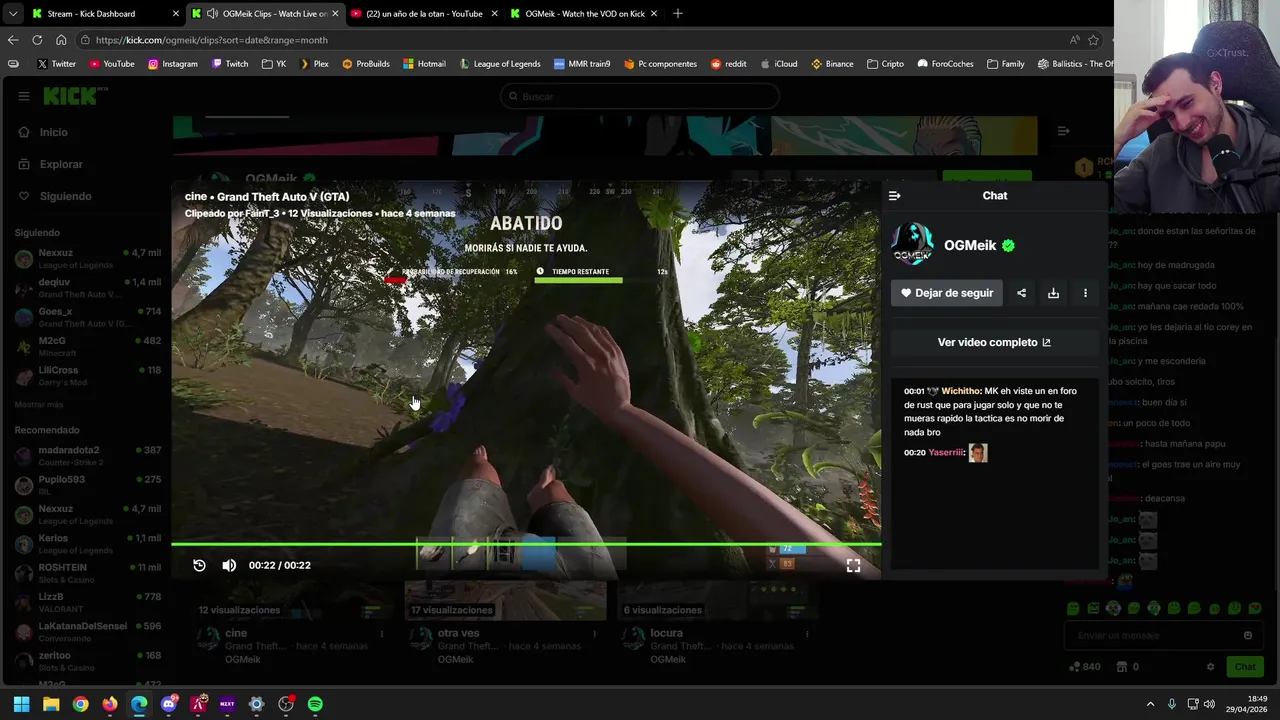Open OGMeik avatar in clip panel
Viewport: 1280px width, 720px height.
pos(912,244)
